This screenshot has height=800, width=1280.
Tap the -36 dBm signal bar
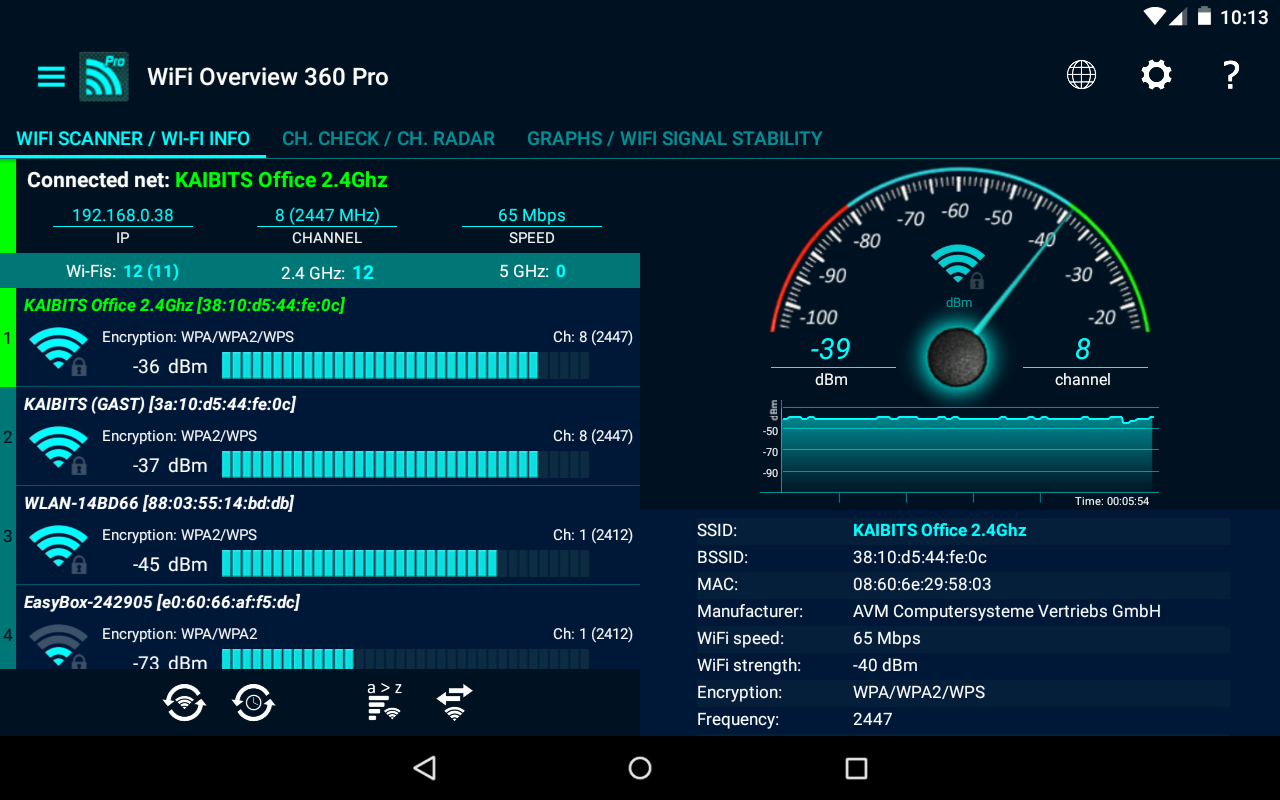[x=405, y=366]
